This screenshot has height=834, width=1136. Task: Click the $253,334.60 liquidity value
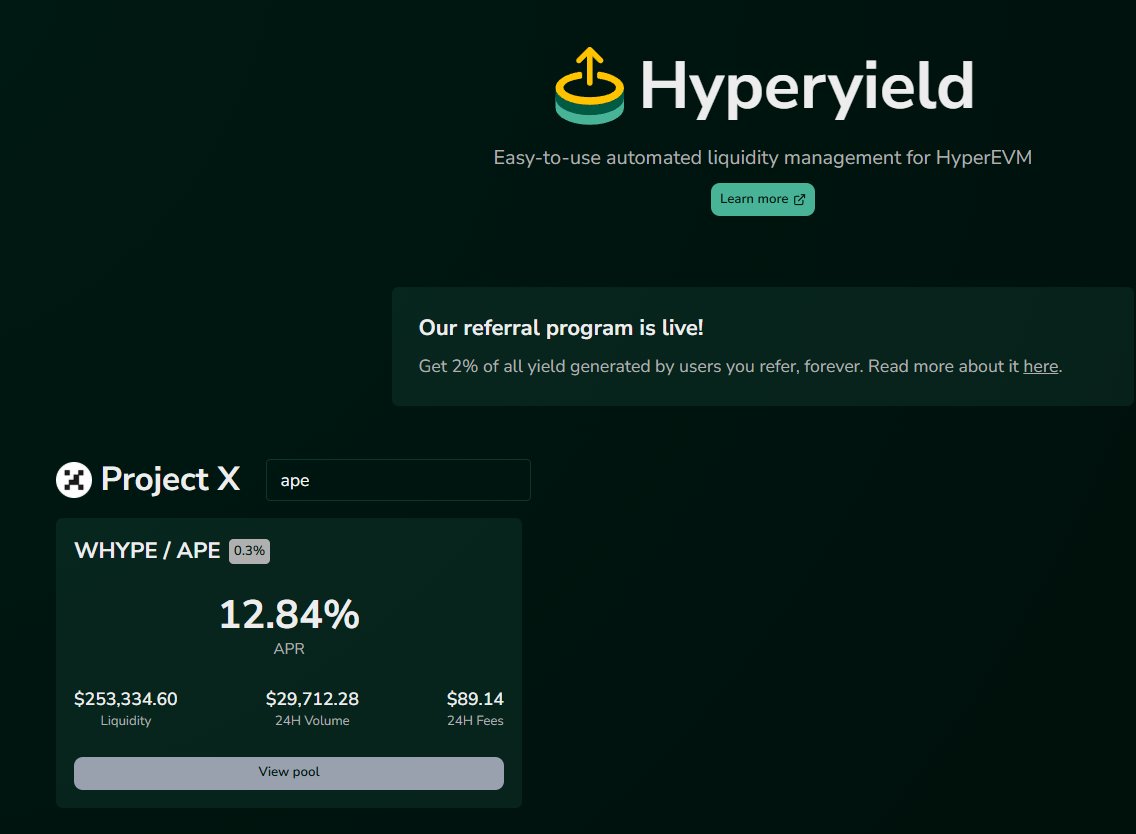[x=125, y=699]
